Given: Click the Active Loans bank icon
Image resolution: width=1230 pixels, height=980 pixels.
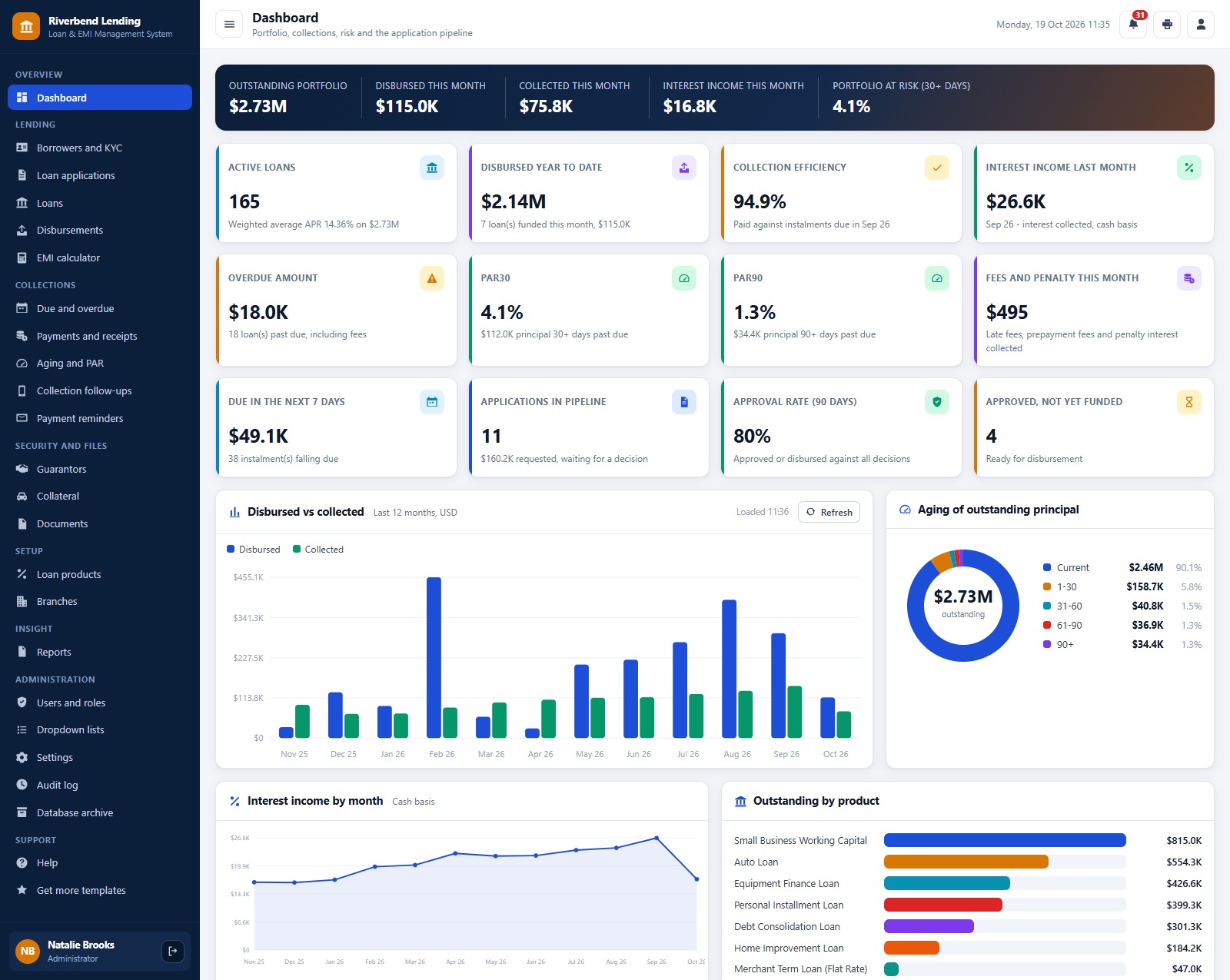Looking at the screenshot, I should (x=432, y=168).
